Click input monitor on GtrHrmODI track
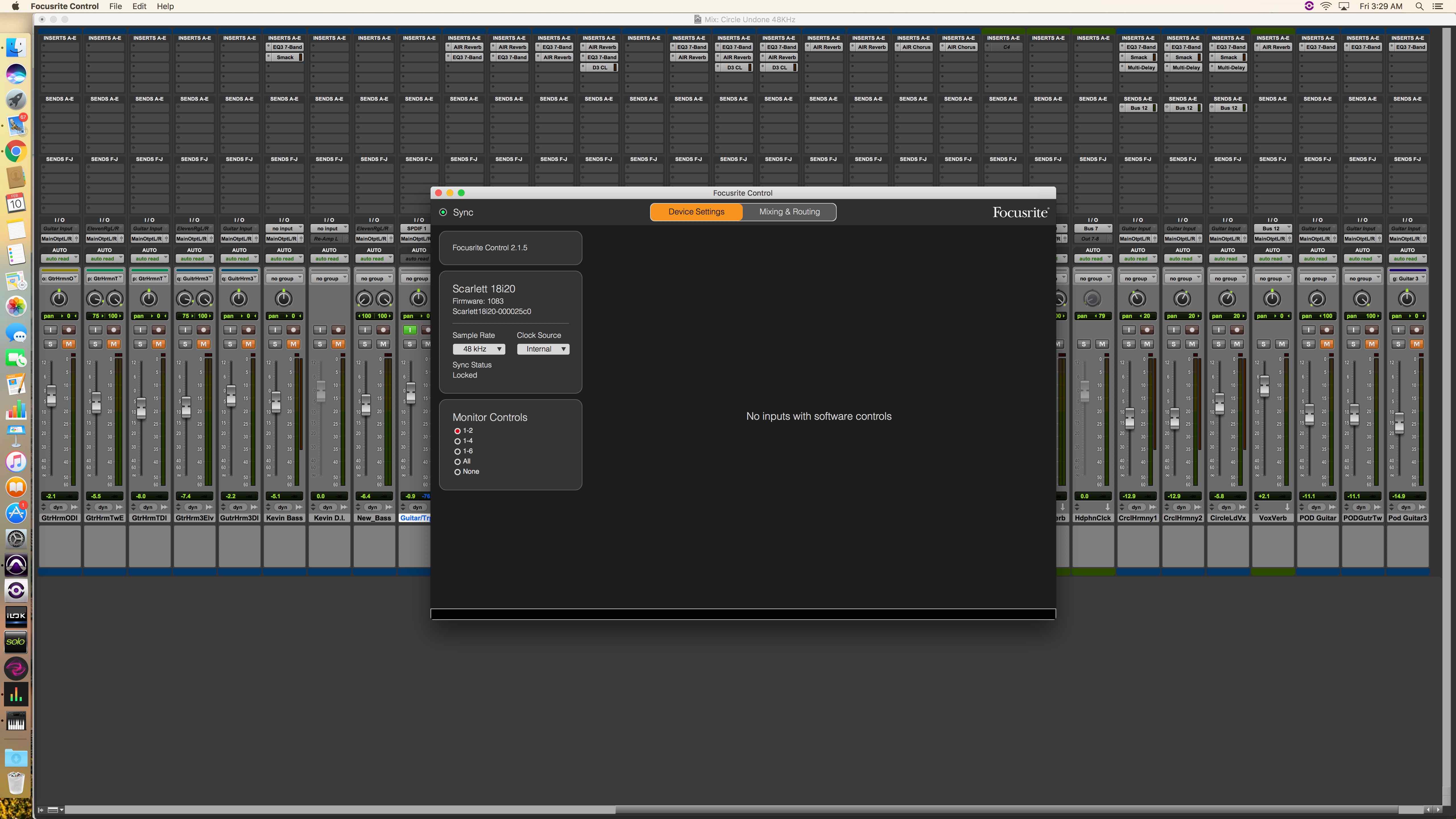The height and width of the screenshot is (819, 1456). coord(50,330)
